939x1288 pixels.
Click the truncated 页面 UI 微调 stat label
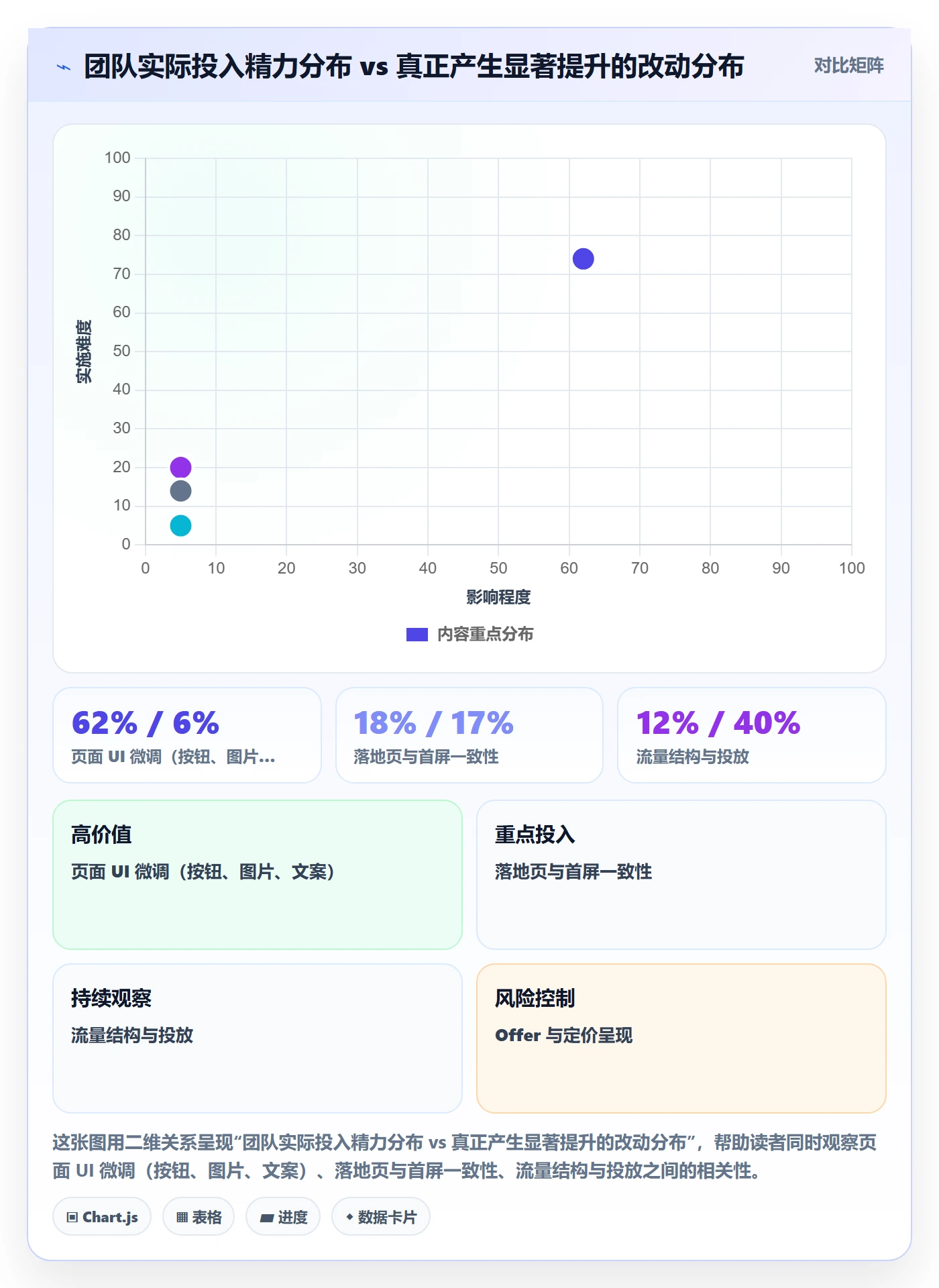[x=174, y=757]
